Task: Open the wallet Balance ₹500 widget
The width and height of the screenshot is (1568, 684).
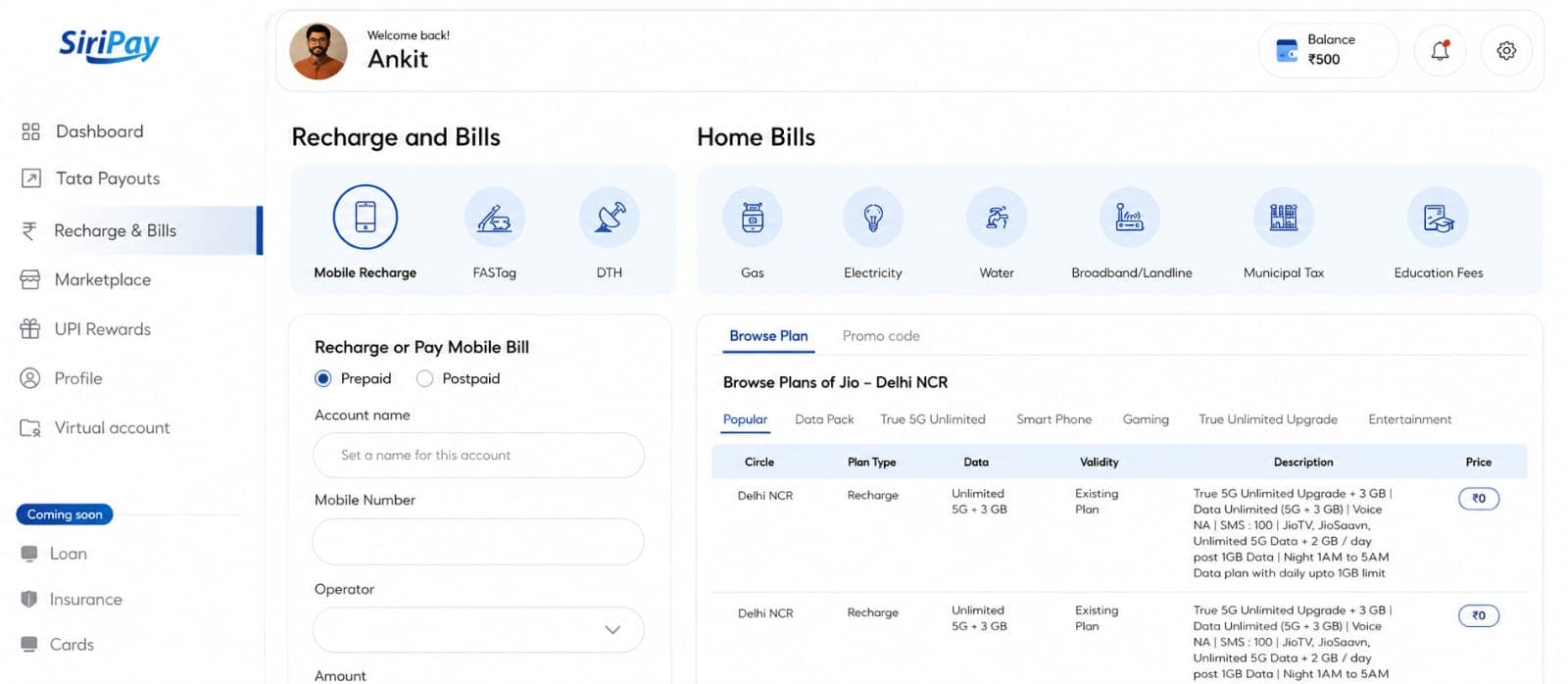Action: 1328,50
